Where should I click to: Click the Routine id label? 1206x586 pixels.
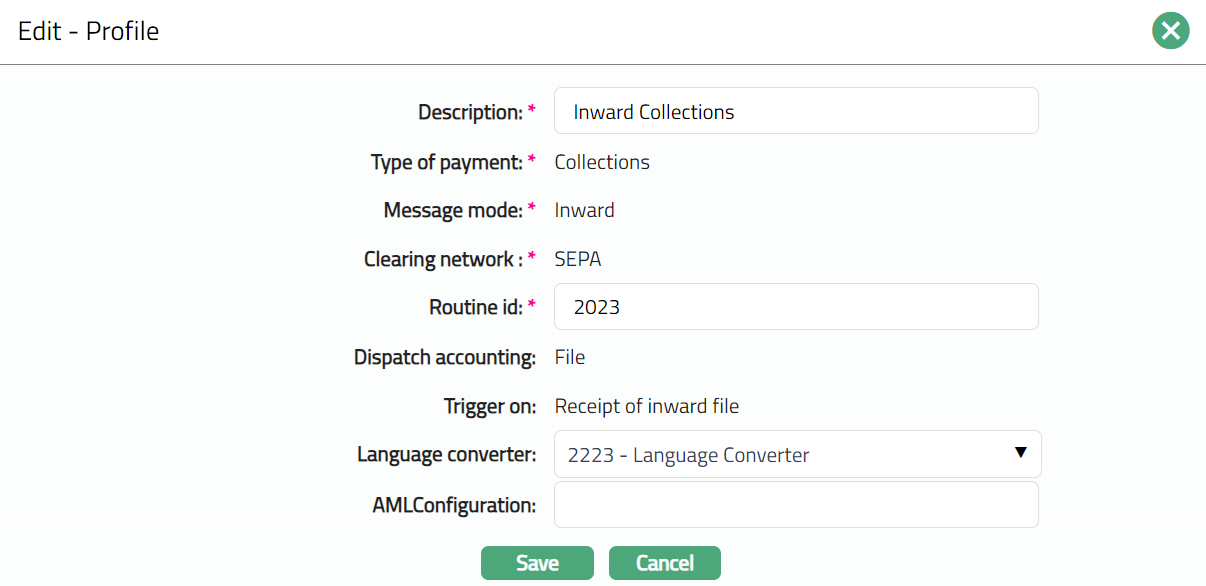(x=476, y=307)
